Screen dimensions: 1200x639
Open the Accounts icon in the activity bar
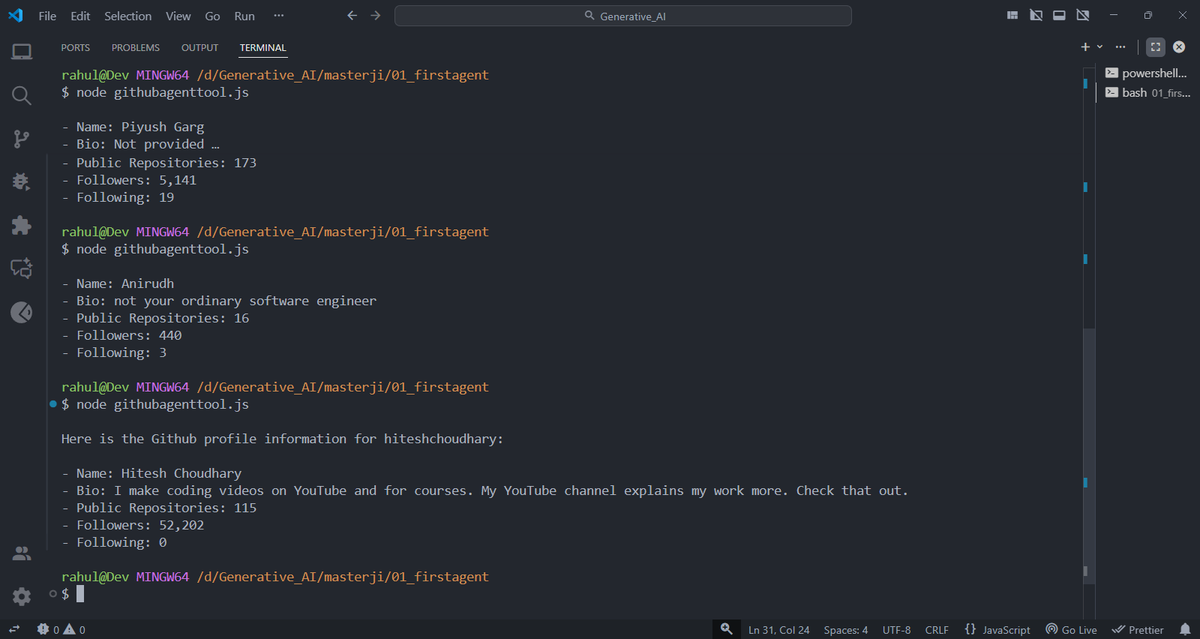pyautogui.click(x=22, y=553)
